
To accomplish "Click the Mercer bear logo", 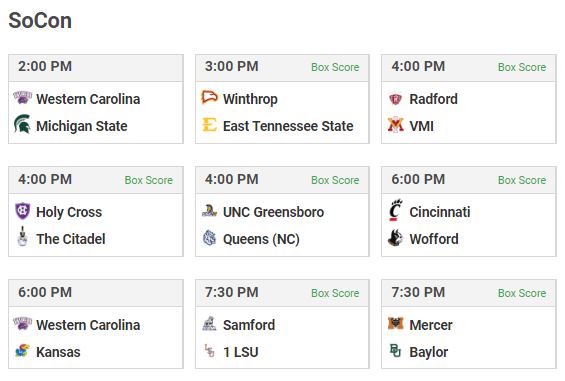I will (x=396, y=323).
